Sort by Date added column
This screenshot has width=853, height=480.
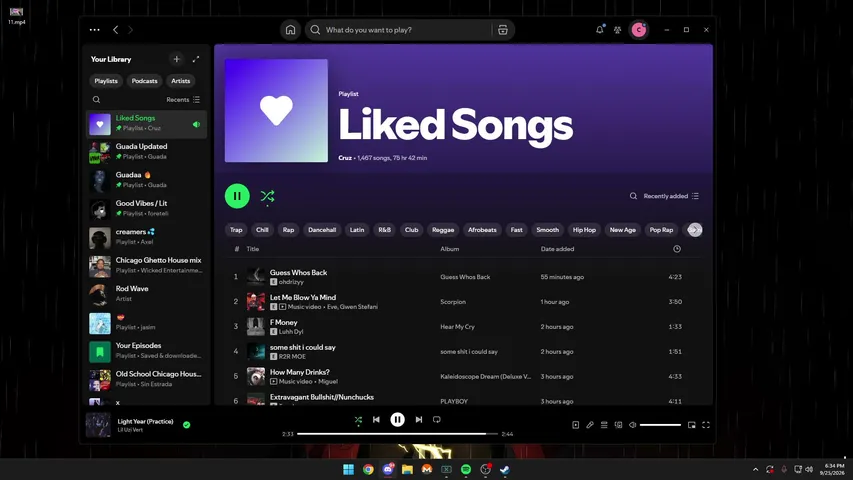(557, 249)
